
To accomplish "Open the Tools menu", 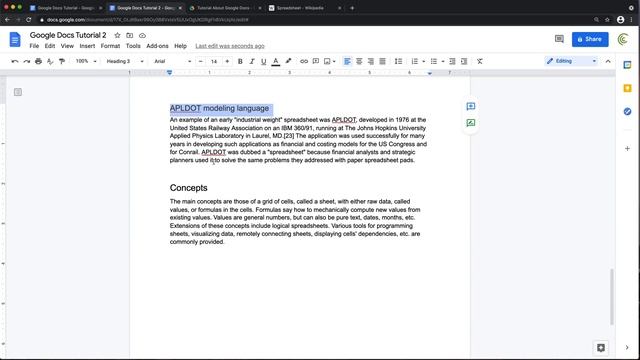I will tap(133, 46).
